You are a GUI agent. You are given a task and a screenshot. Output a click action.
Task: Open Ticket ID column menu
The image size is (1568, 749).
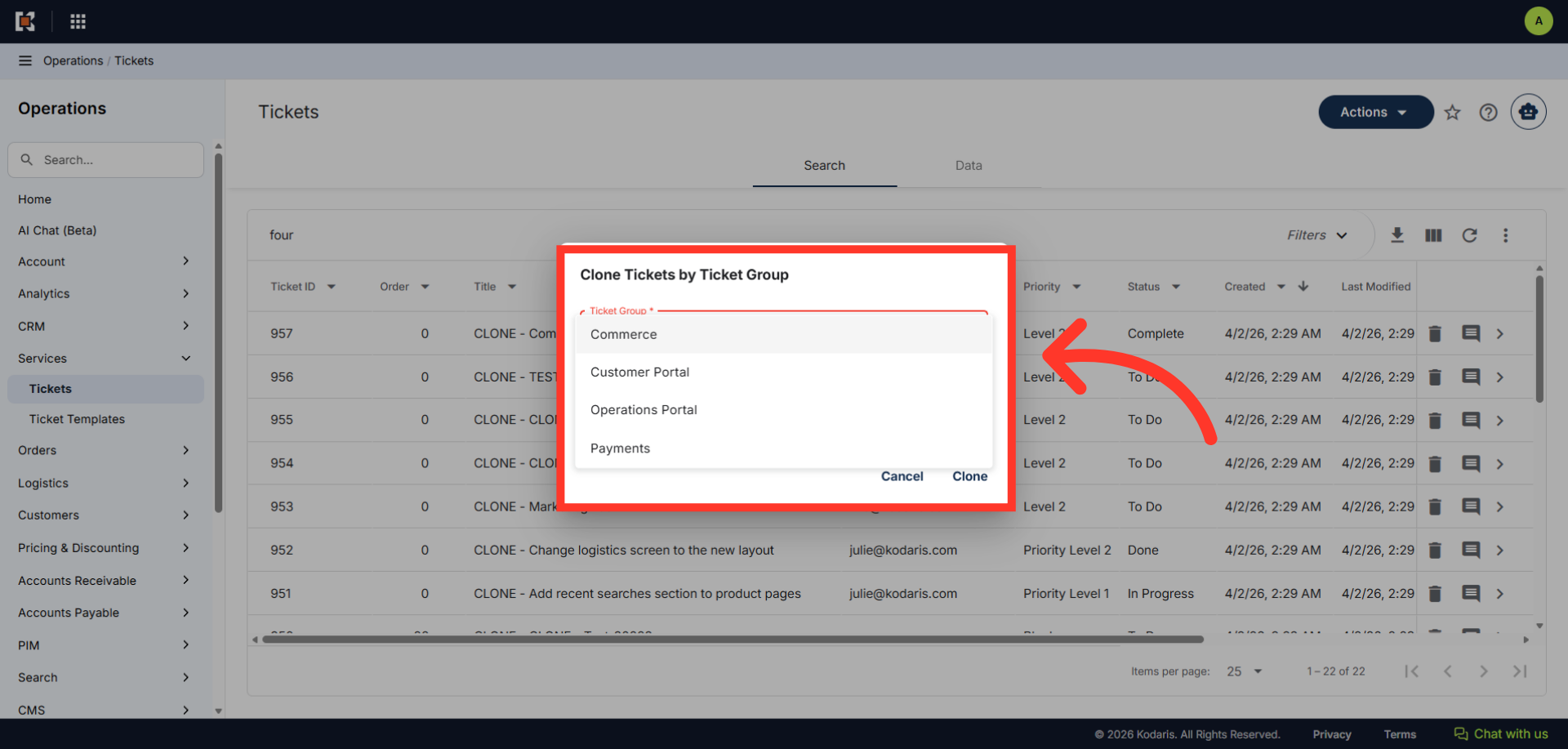(332, 287)
